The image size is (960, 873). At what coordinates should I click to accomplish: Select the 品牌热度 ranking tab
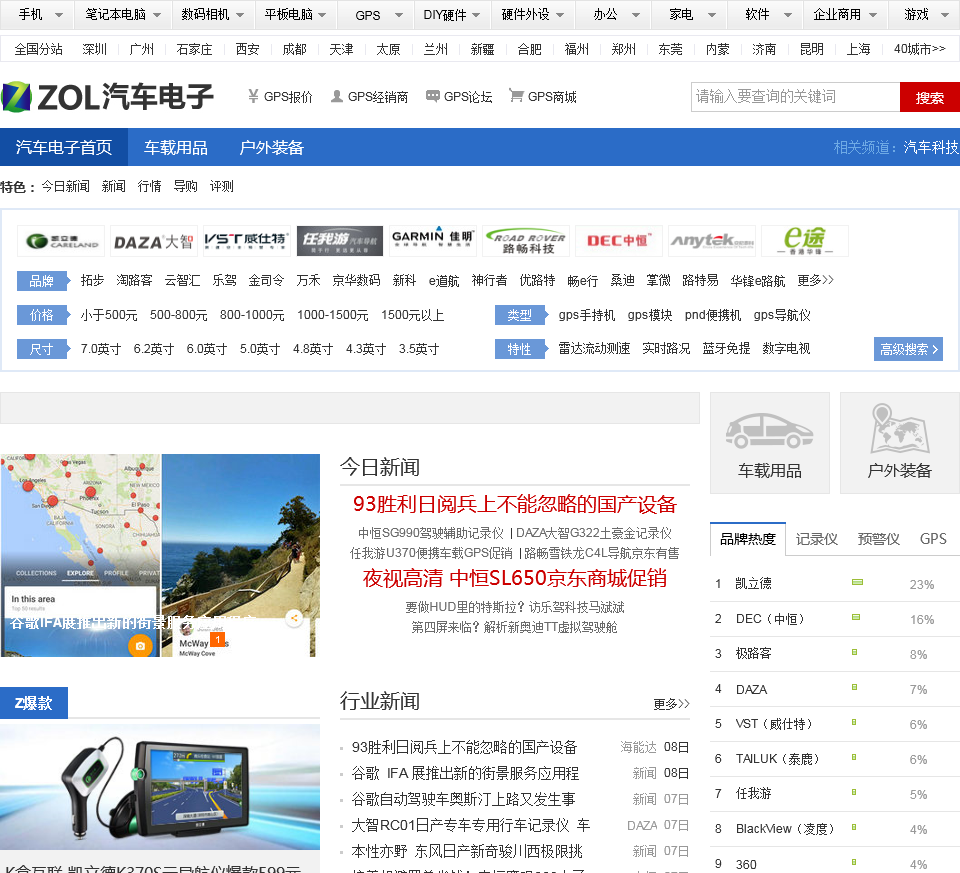748,539
